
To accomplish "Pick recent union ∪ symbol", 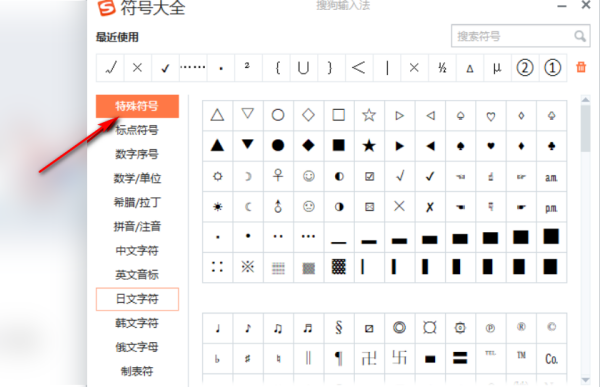I will pyautogui.click(x=303, y=68).
